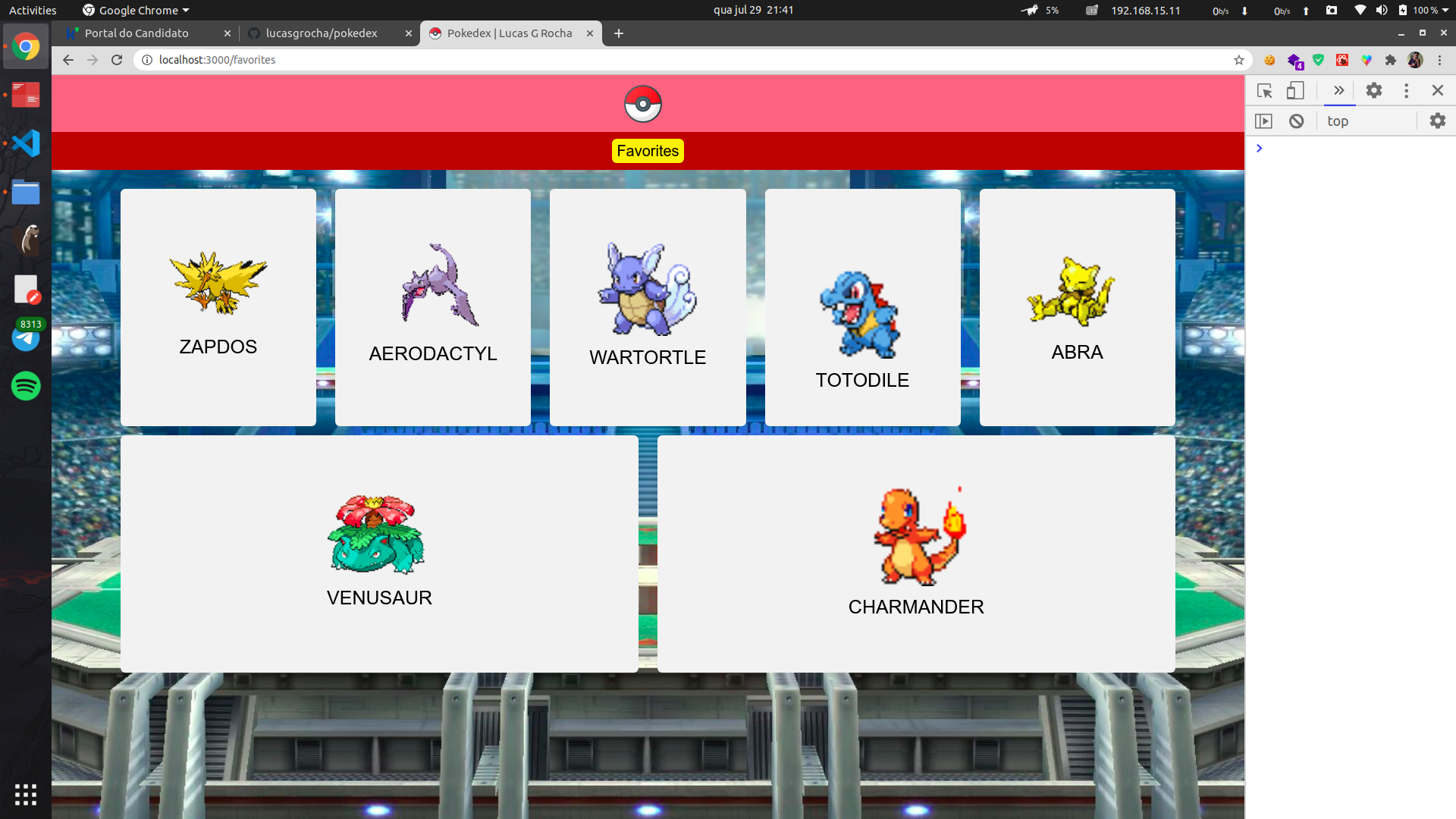Screen dimensions: 1456x819
Task: Reload the page
Action: (117, 60)
